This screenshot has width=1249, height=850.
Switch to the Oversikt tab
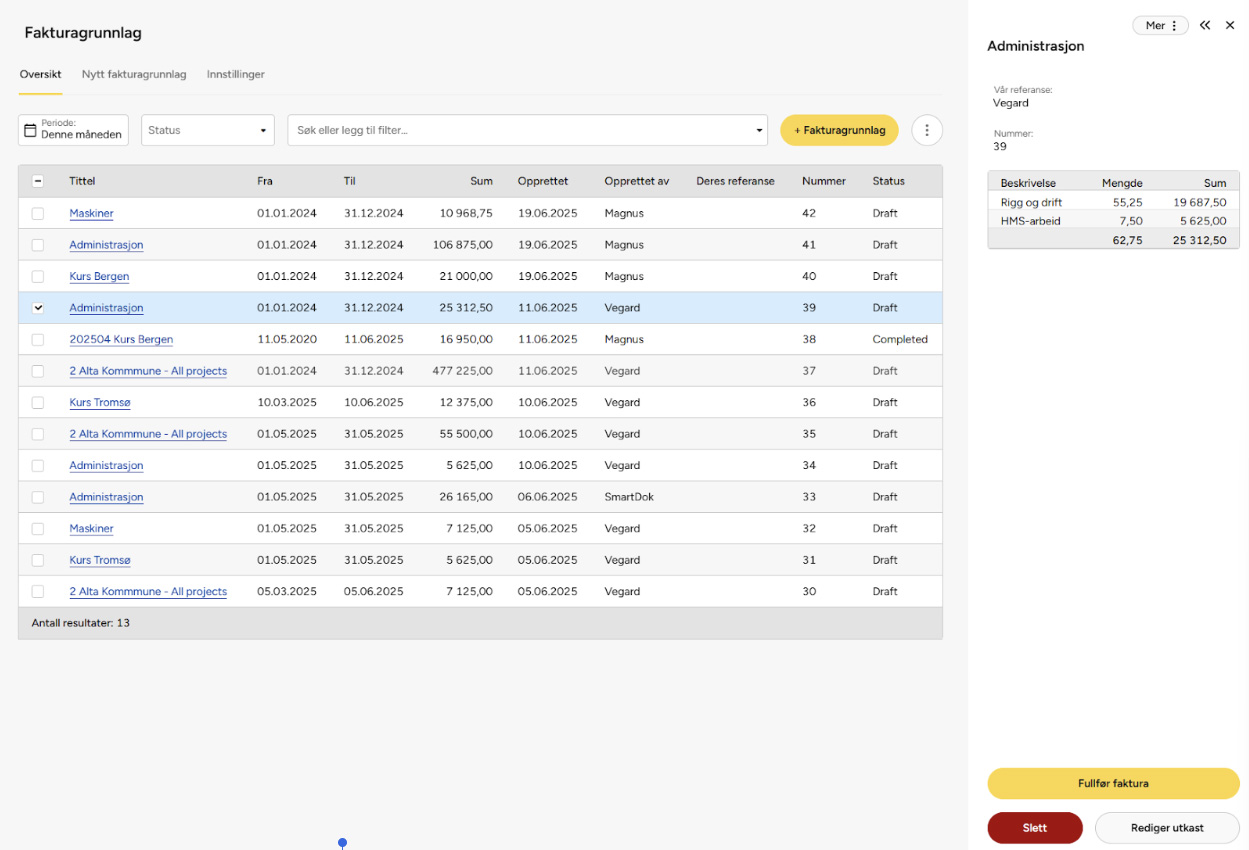(41, 74)
